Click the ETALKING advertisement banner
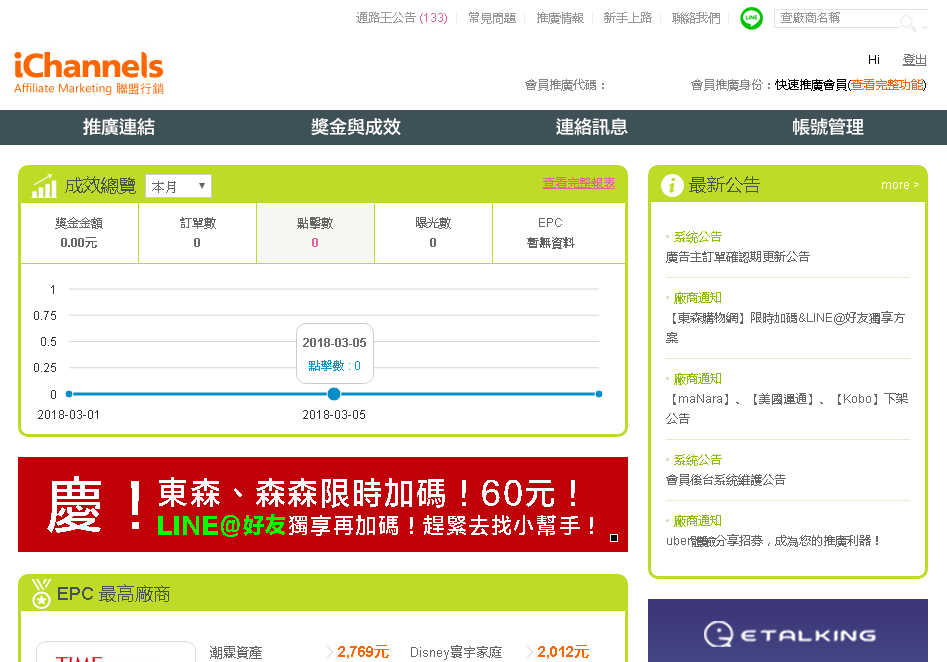 (x=788, y=631)
